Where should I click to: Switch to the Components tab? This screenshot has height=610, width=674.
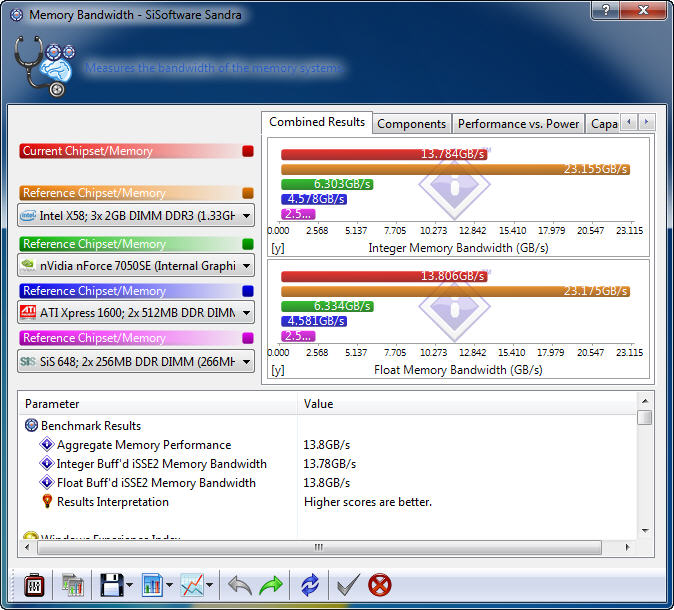coord(411,124)
